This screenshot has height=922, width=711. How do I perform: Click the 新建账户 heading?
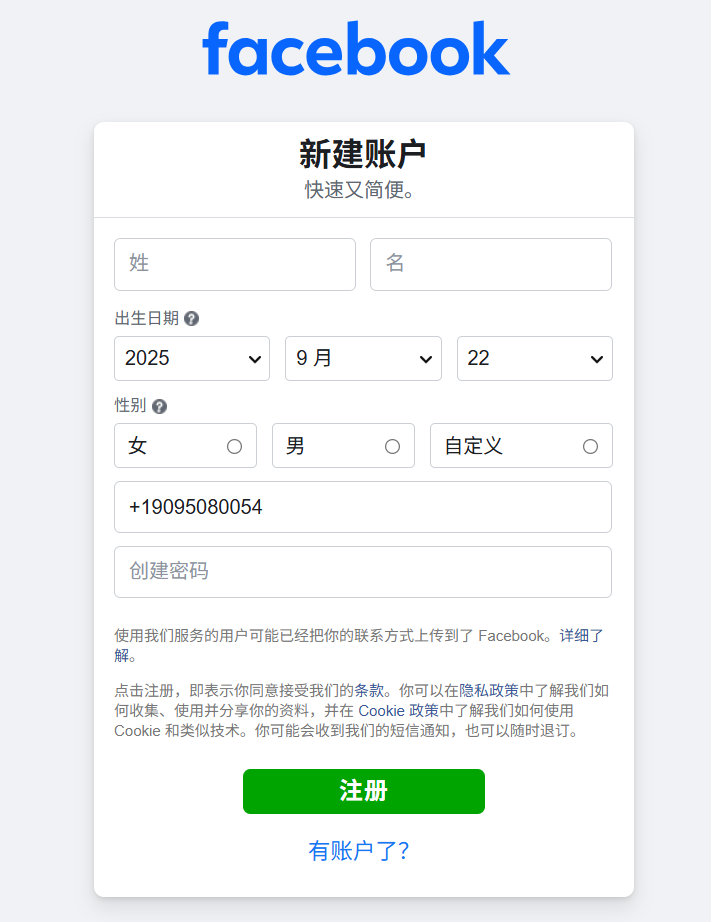tap(362, 154)
